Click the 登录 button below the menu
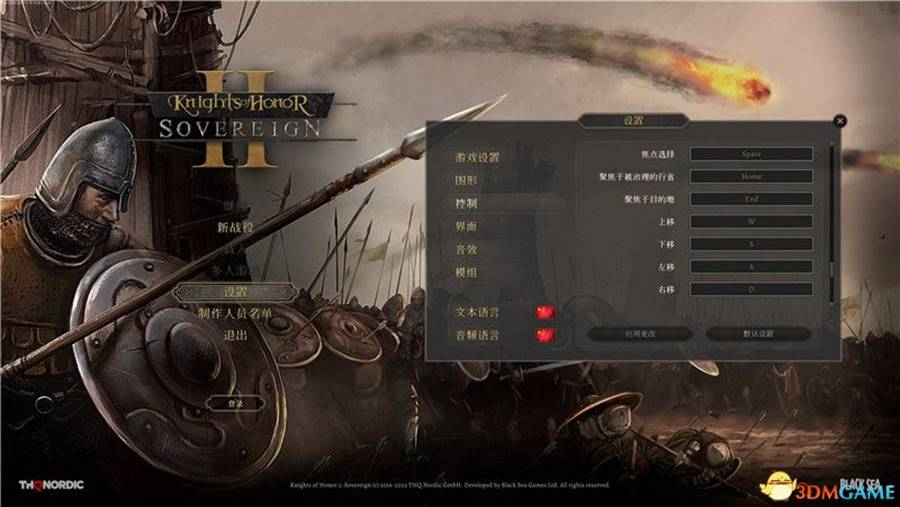Image resolution: width=900 pixels, height=507 pixels. tap(235, 404)
